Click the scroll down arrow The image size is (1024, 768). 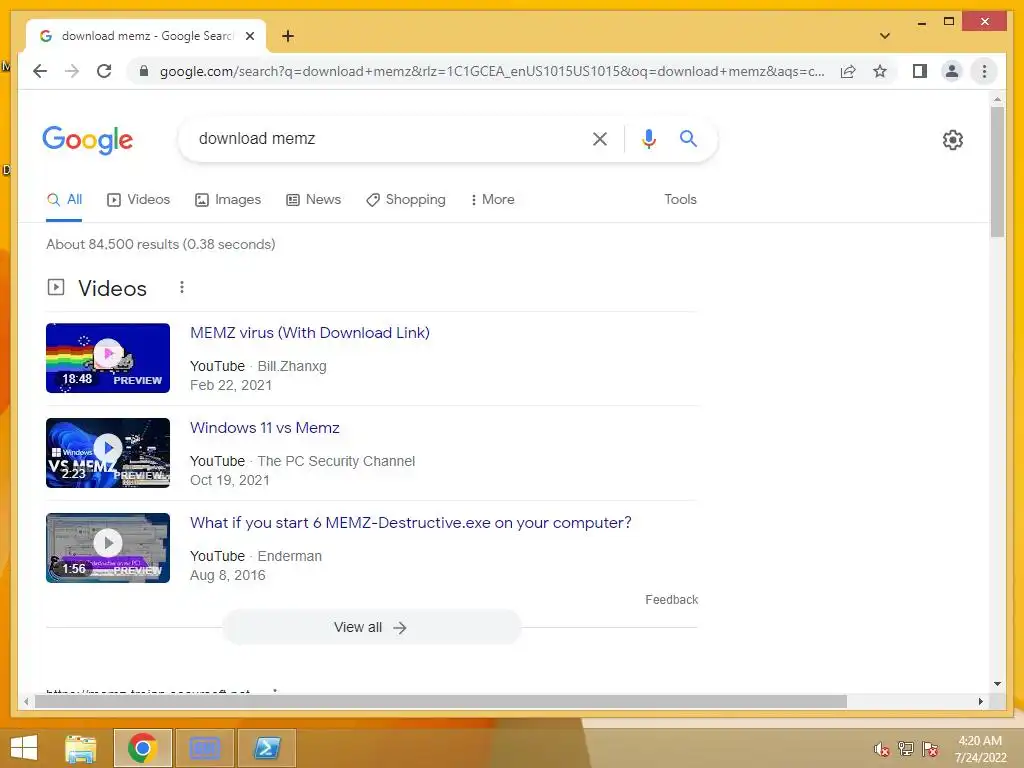(x=997, y=684)
